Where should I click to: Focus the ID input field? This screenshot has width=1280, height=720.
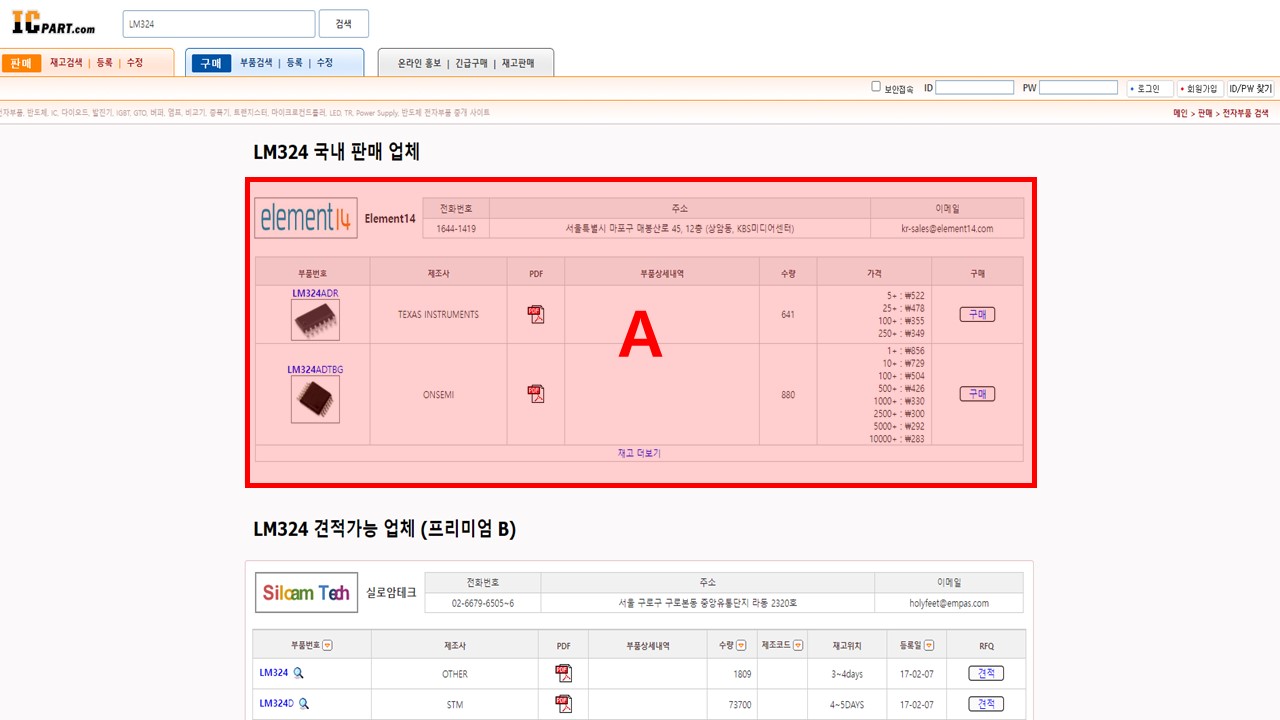coord(974,88)
